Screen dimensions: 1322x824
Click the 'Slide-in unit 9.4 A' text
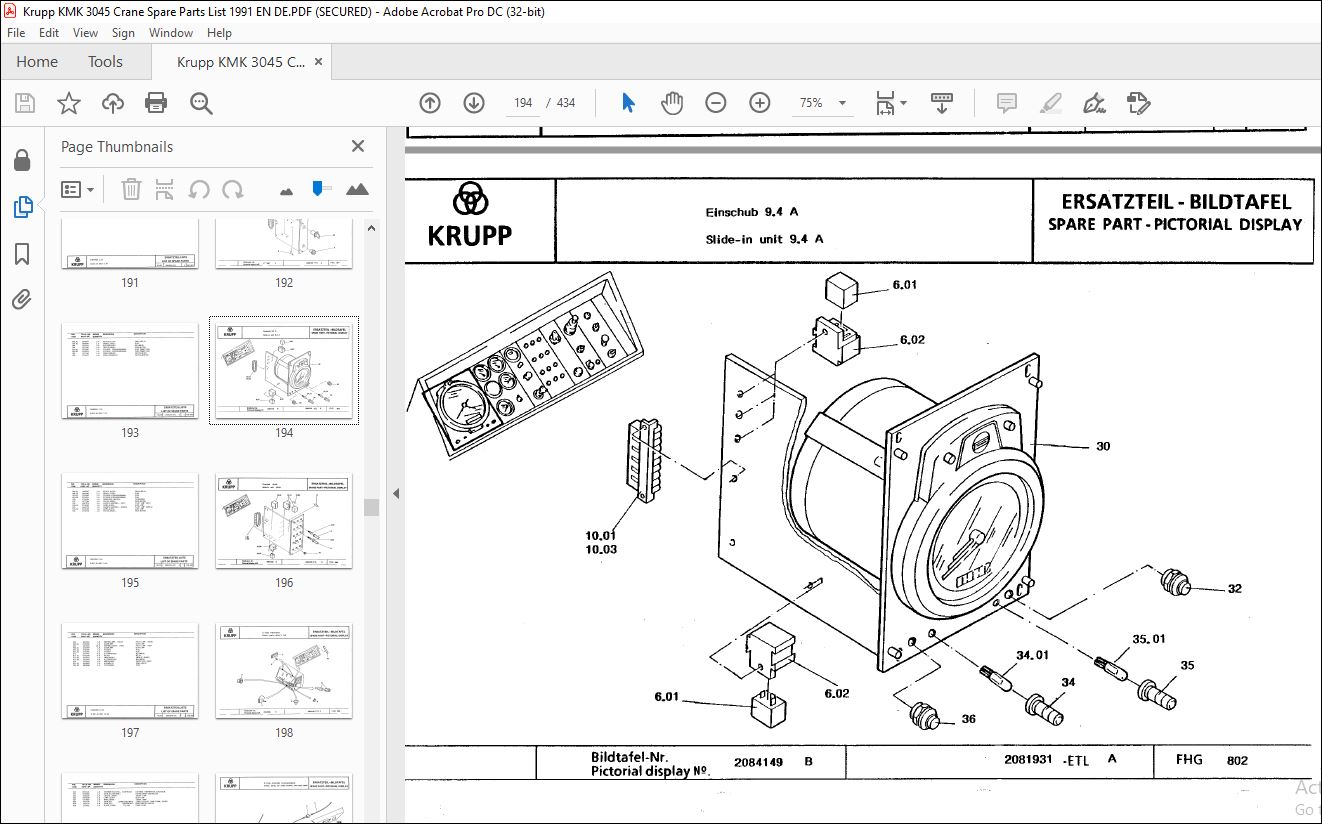pos(764,239)
